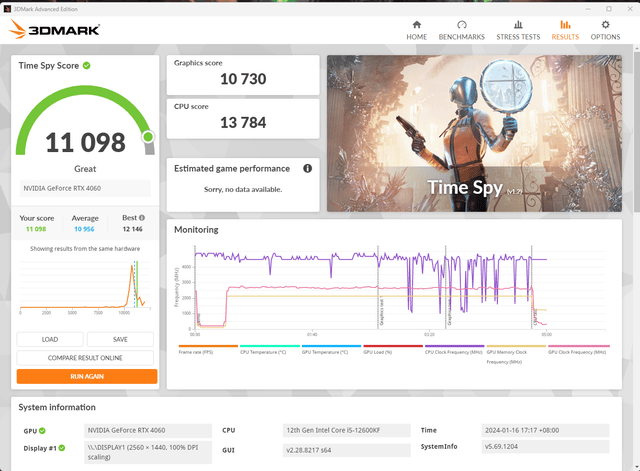This screenshot has width=640, height=471.
Task: Click the GPU green check icon
Action: pos(42,431)
